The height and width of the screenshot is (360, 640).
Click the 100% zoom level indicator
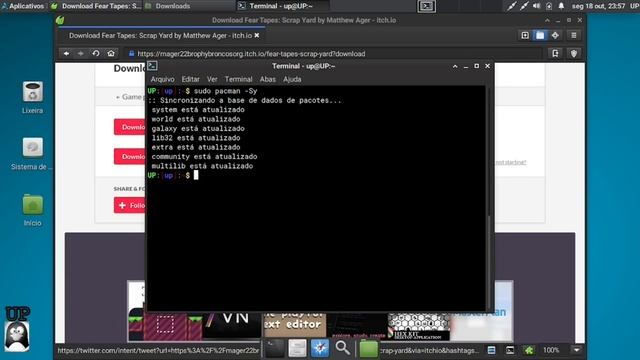551,350
